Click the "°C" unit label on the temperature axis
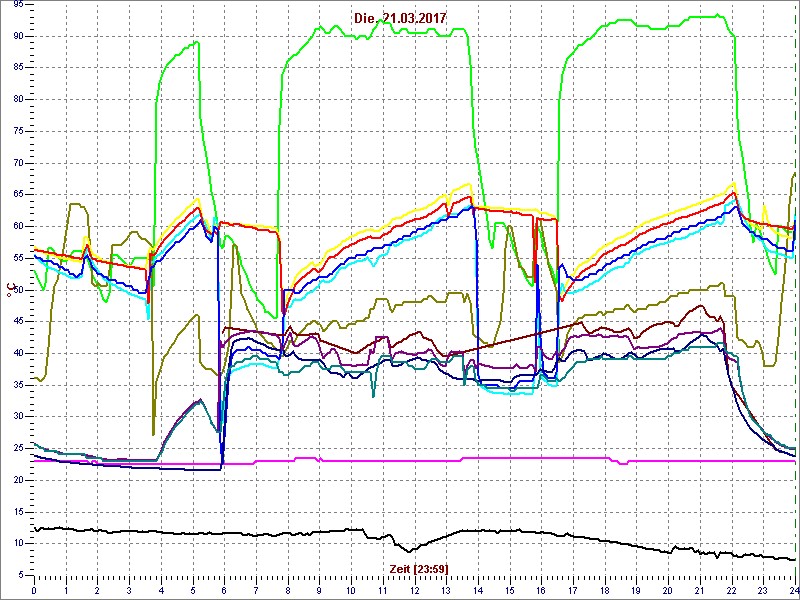 (9, 290)
